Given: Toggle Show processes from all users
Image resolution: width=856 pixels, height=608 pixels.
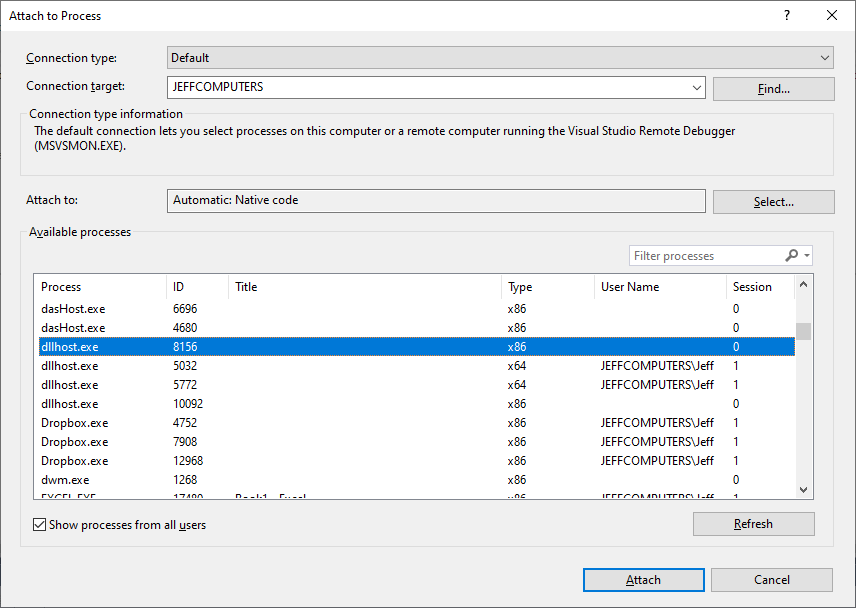Looking at the screenshot, I should (39, 523).
